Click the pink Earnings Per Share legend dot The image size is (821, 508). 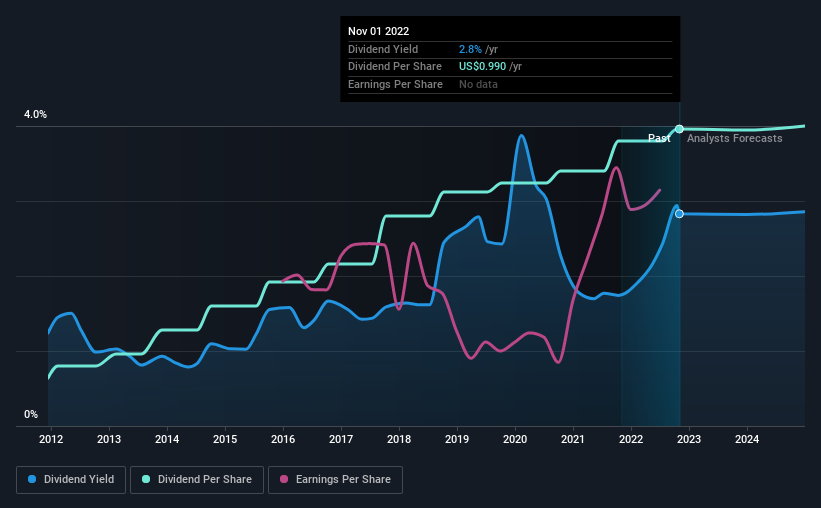pyautogui.click(x=284, y=479)
